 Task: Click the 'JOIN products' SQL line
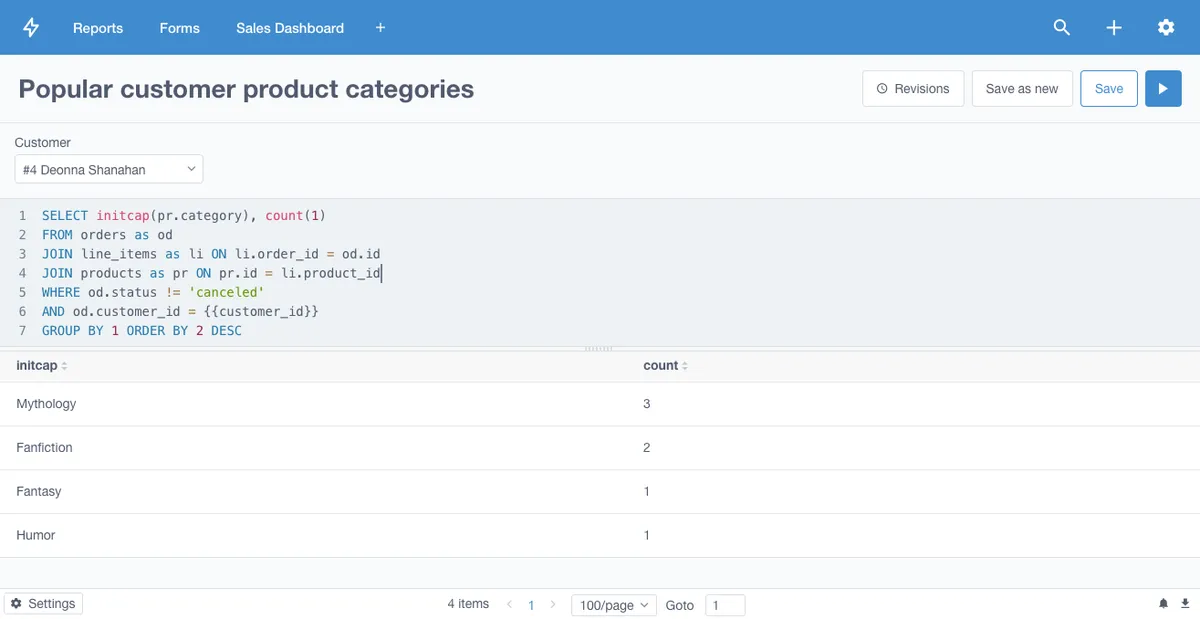pos(211,273)
